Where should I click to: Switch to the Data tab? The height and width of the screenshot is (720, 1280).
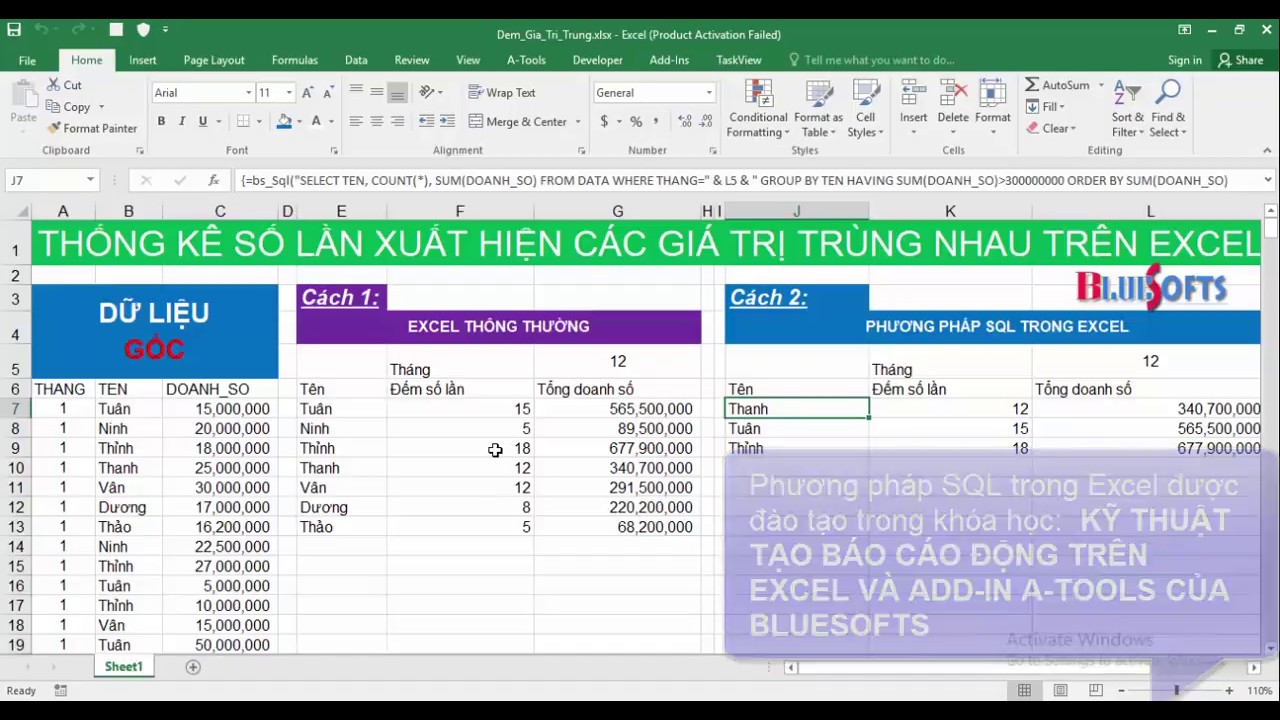tap(356, 60)
